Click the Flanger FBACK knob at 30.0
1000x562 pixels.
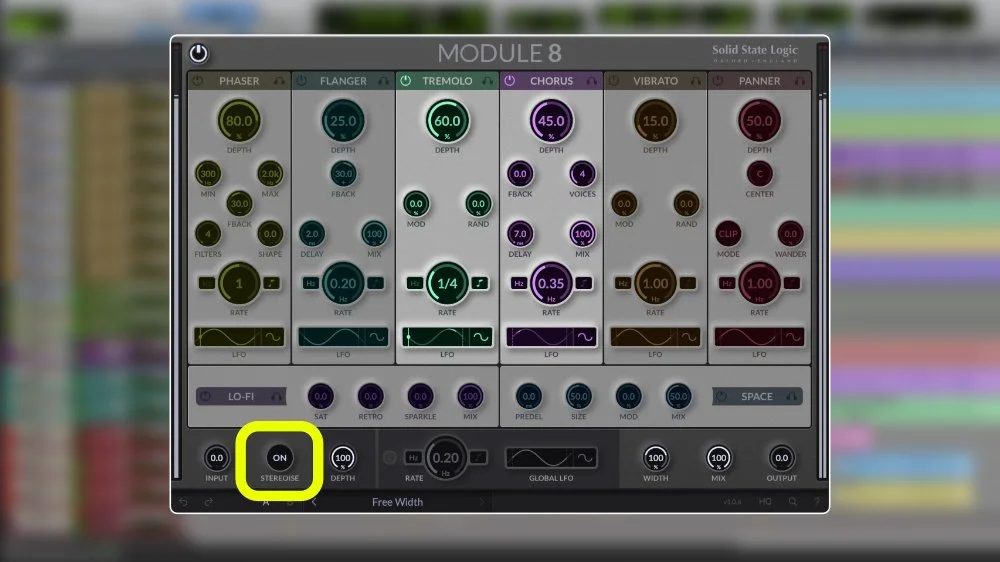click(343, 174)
